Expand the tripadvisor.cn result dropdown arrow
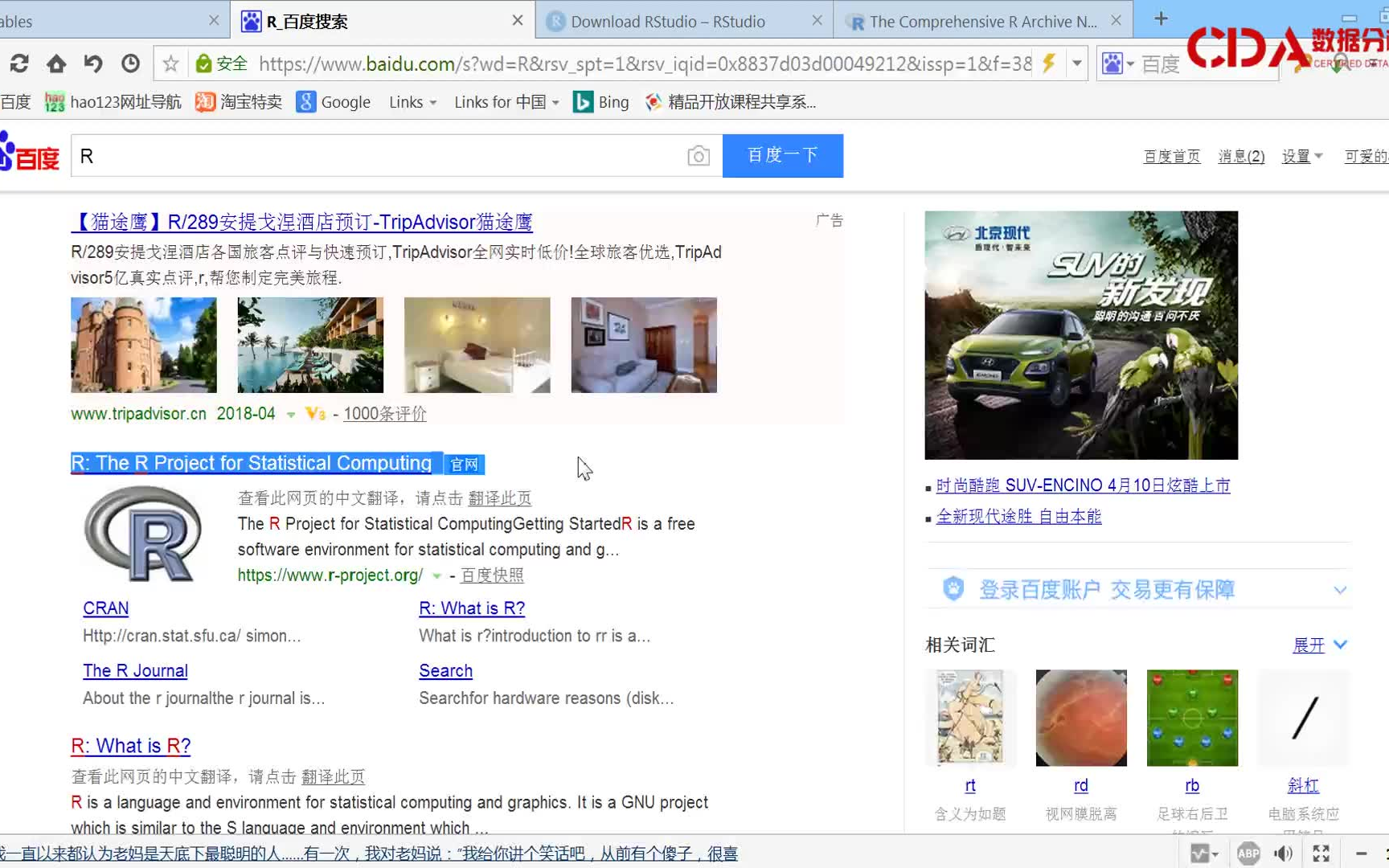1389x868 pixels. [x=291, y=415]
